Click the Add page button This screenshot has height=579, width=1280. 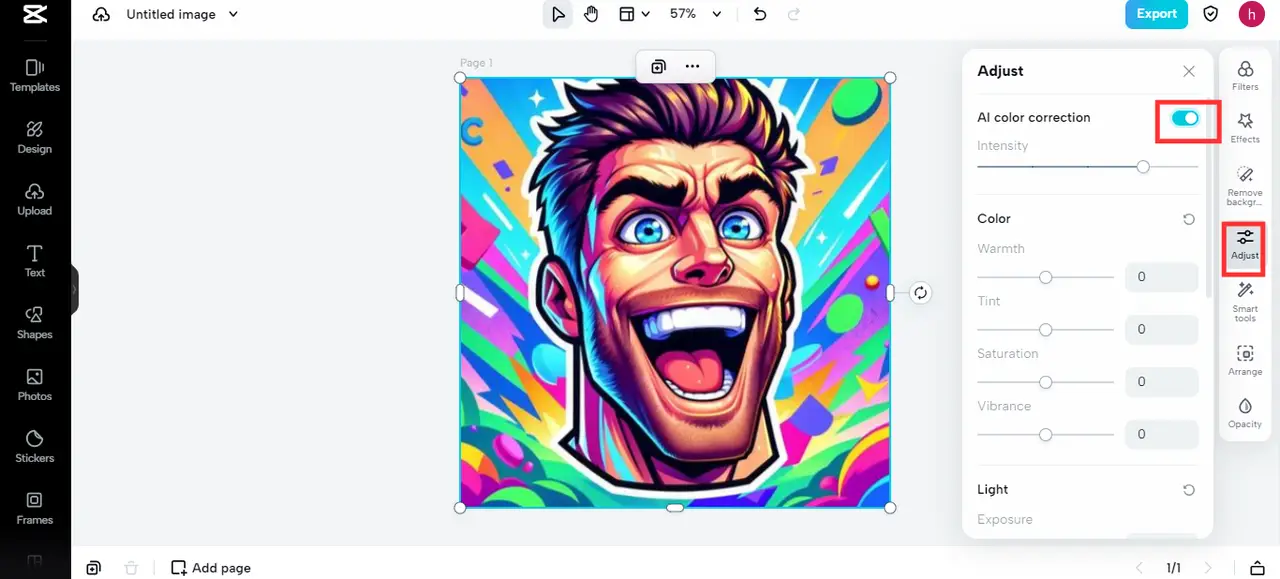click(211, 568)
